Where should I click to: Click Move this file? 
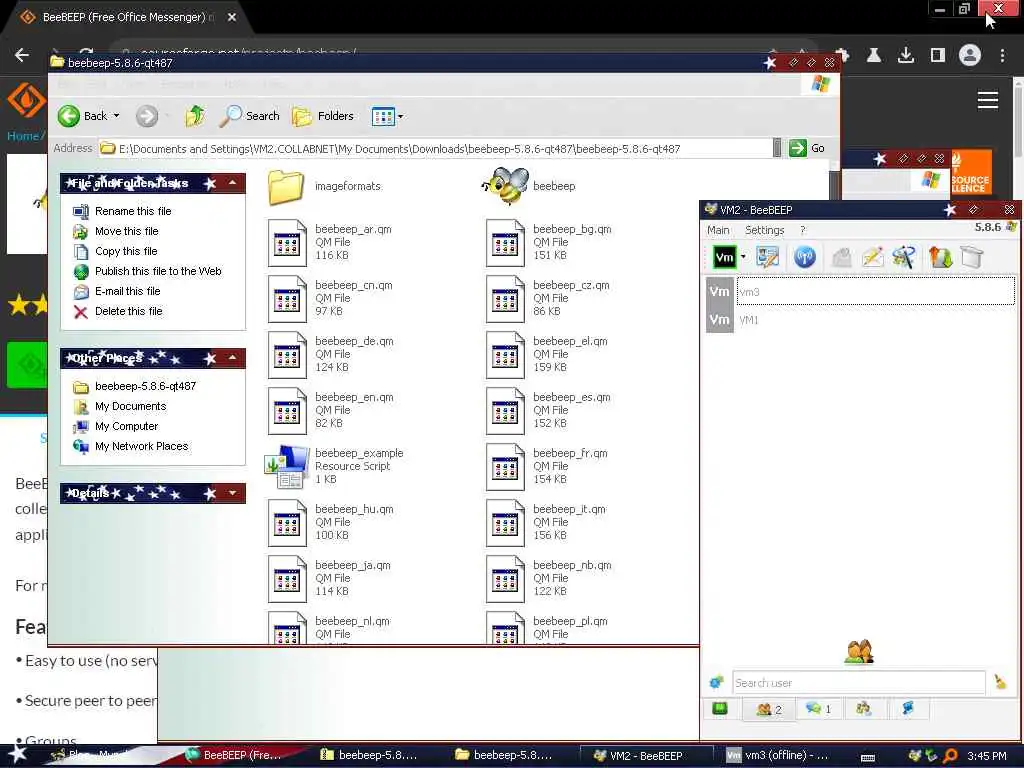[x=127, y=231]
